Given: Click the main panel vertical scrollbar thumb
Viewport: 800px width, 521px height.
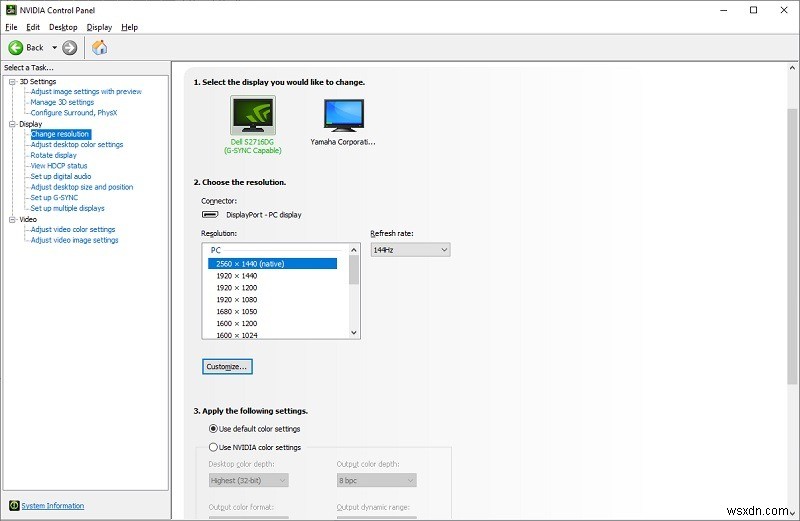Looking at the screenshot, I should tap(792, 246).
